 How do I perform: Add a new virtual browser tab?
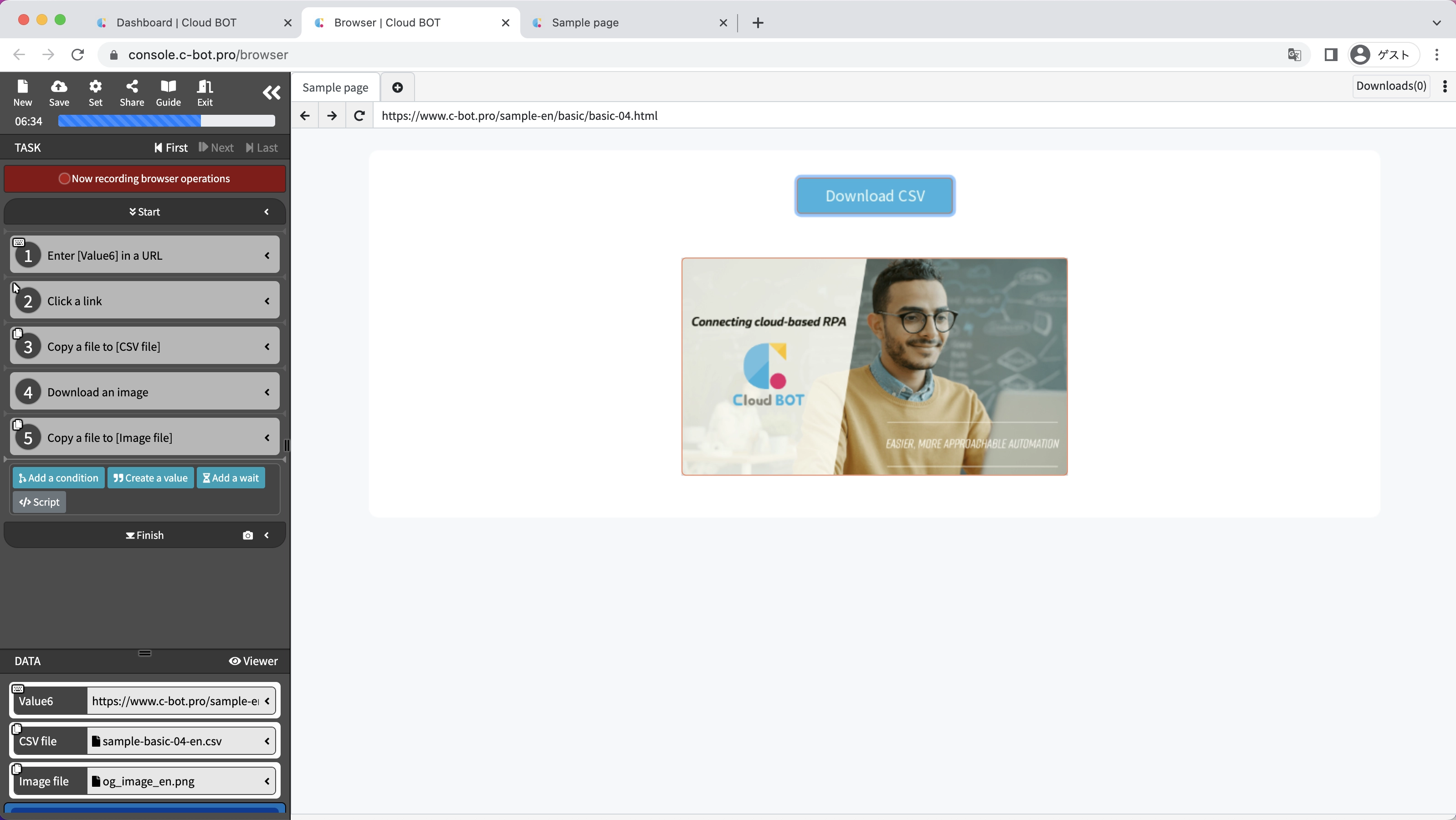click(x=397, y=87)
